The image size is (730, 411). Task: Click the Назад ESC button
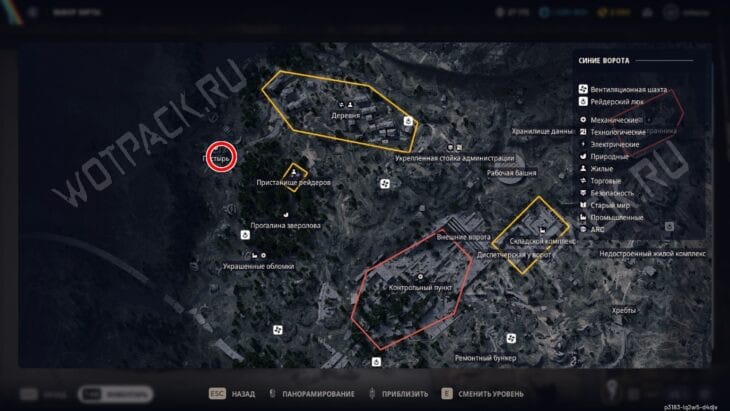pyautogui.click(x=232, y=394)
